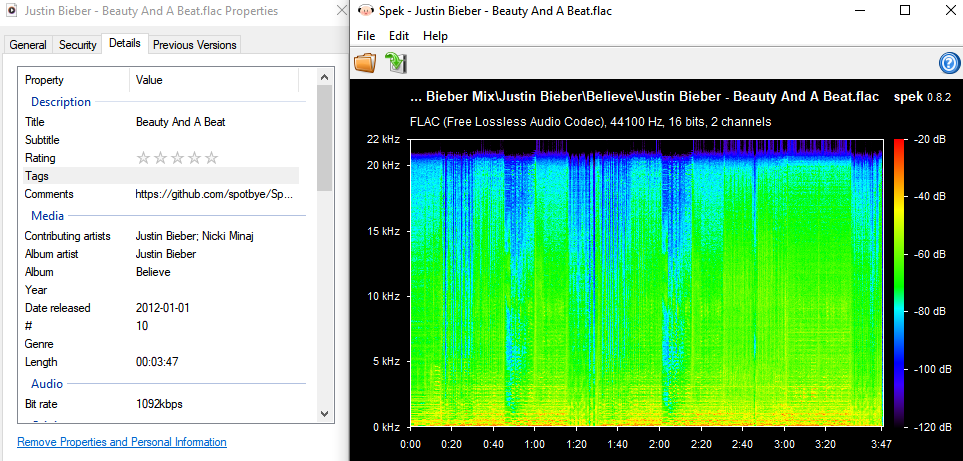
Task: Click the Title value 'Beauty And A Beat'
Action: [181, 122]
